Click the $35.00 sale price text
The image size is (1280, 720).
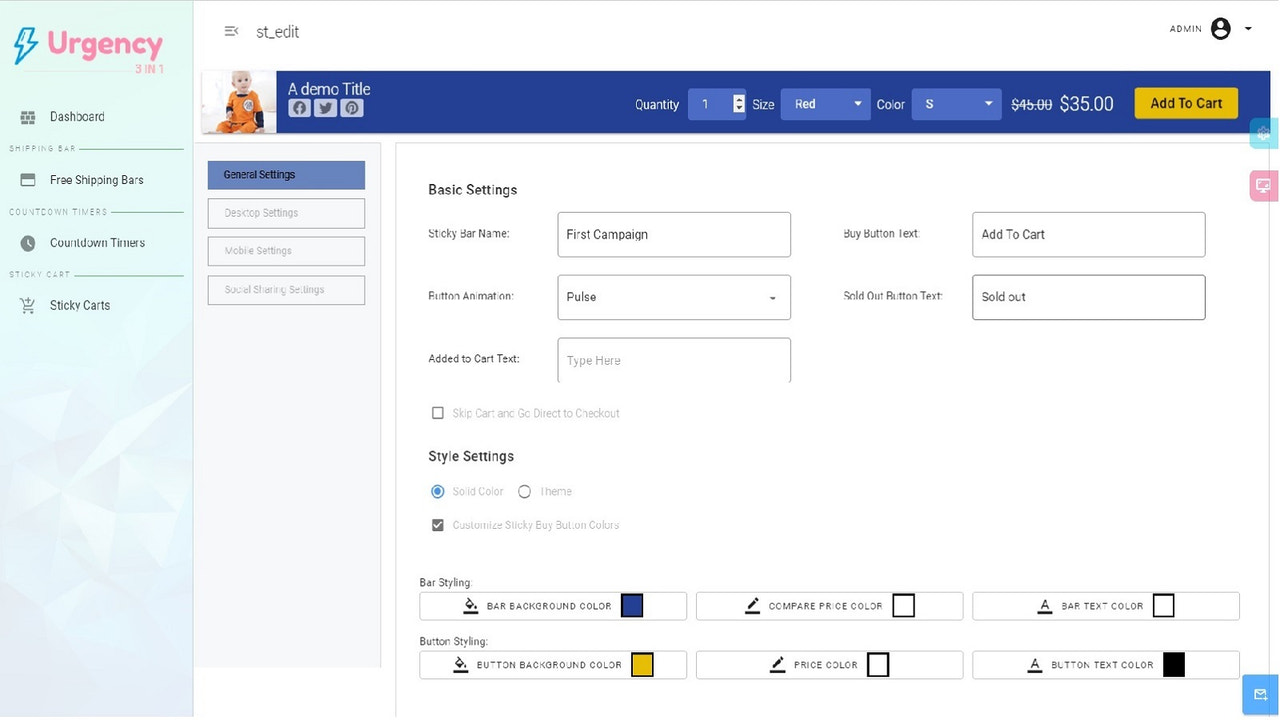[x=1086, y=104]
